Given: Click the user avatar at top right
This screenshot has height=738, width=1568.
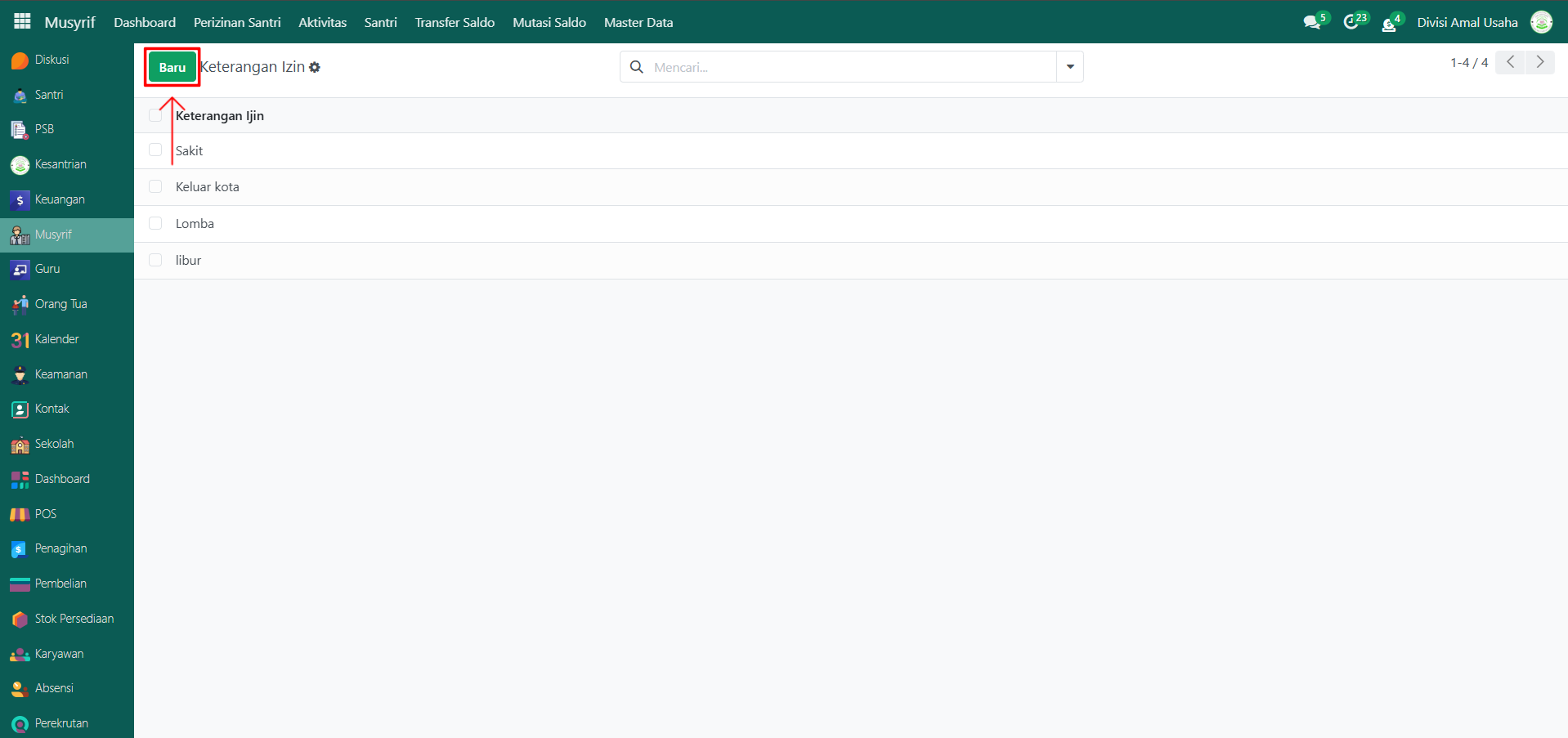Looking at the screenshot, I should (1541, 22).
